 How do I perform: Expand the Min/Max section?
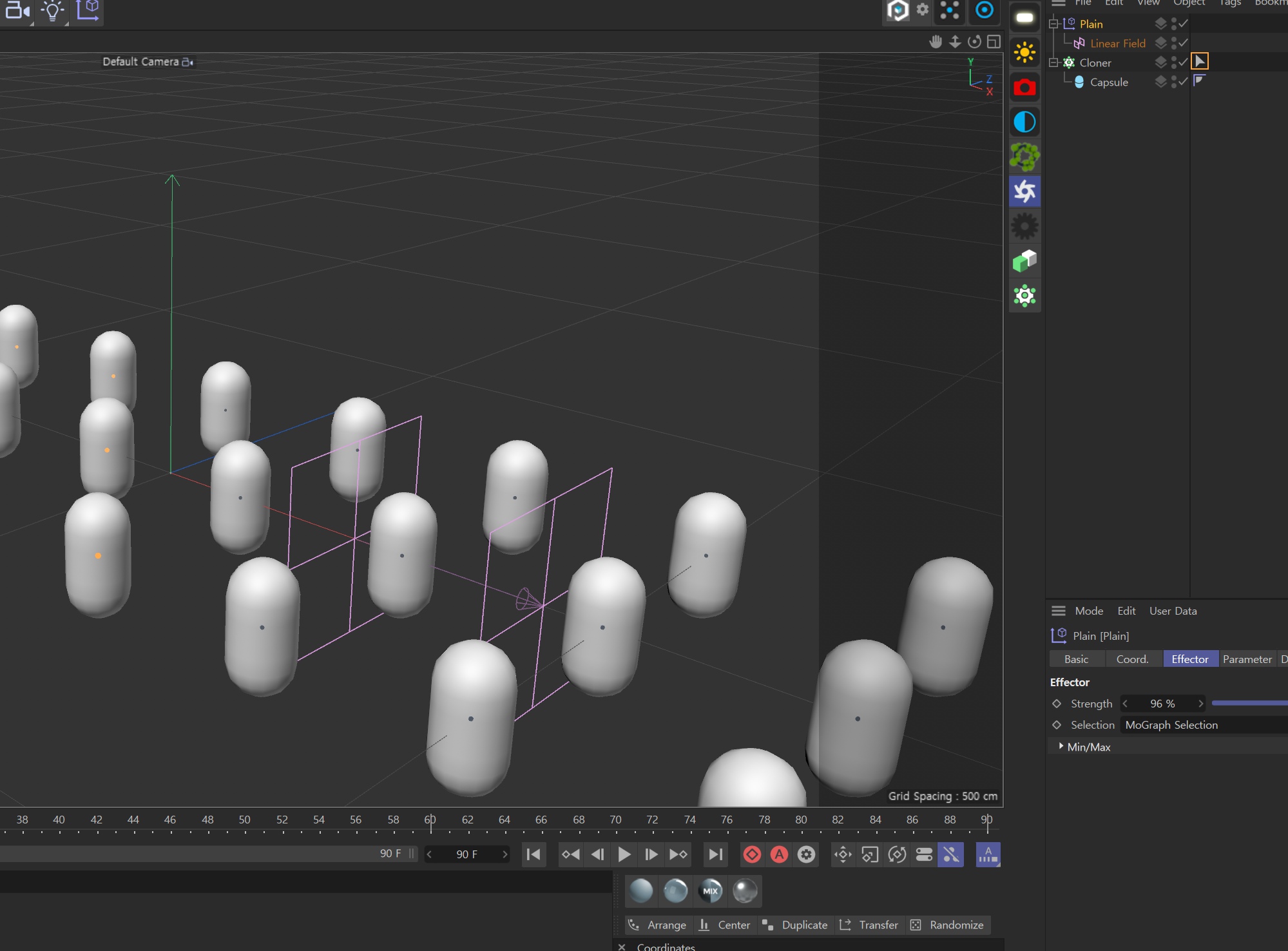[x=1061, y=746]
